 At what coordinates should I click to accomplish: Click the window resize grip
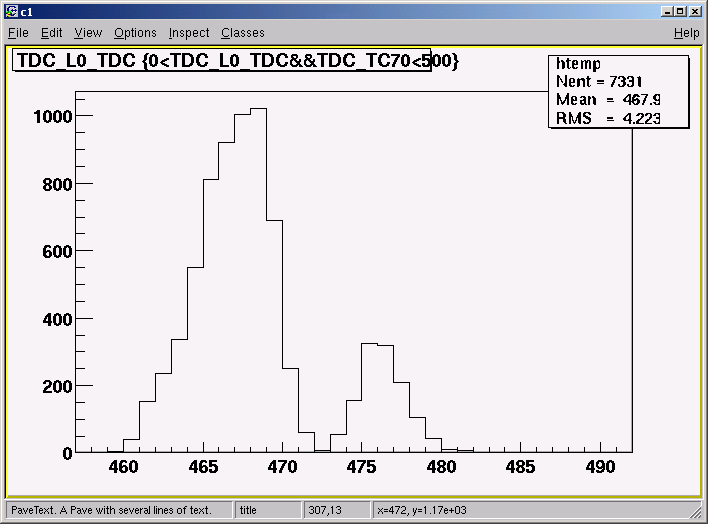coord(696,512)
